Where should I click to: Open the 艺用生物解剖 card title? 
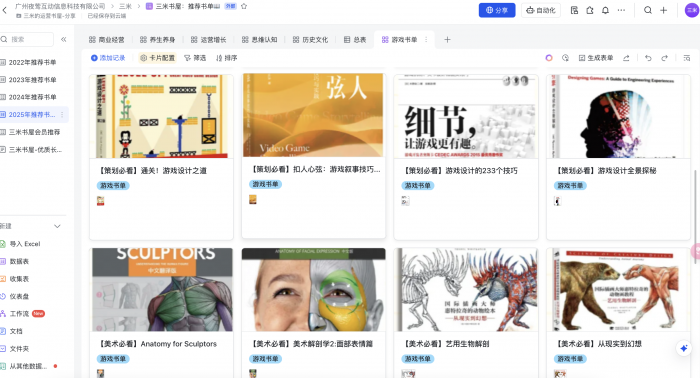(446, 344)
